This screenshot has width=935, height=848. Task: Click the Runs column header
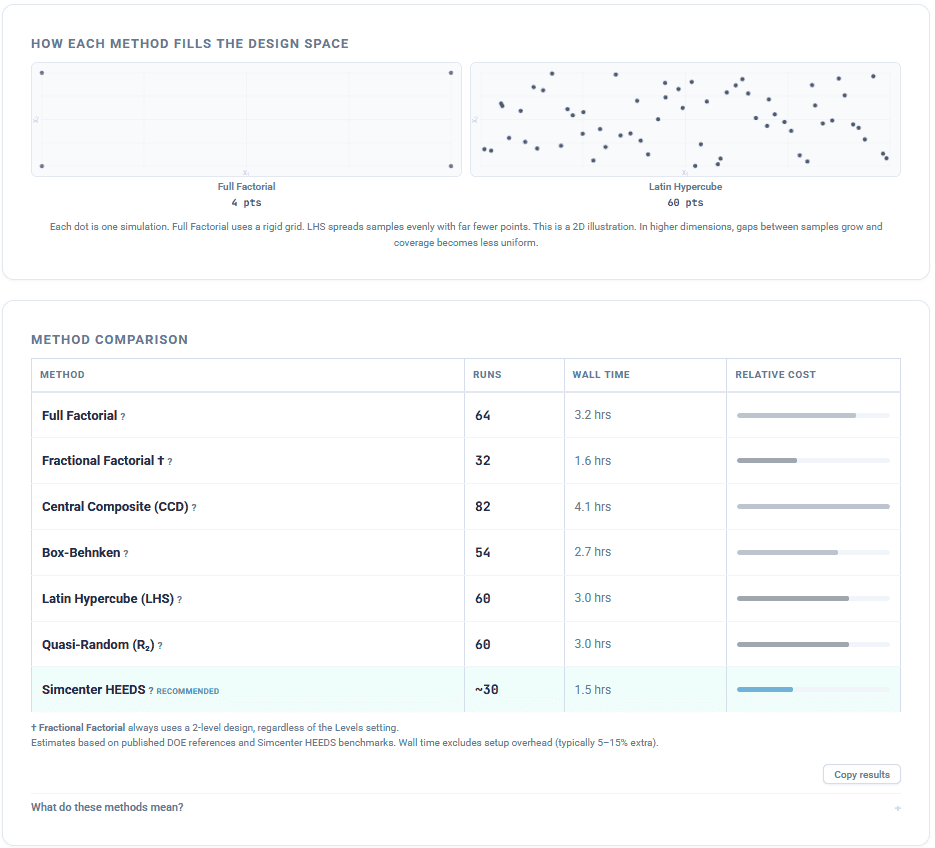[487, 375]
